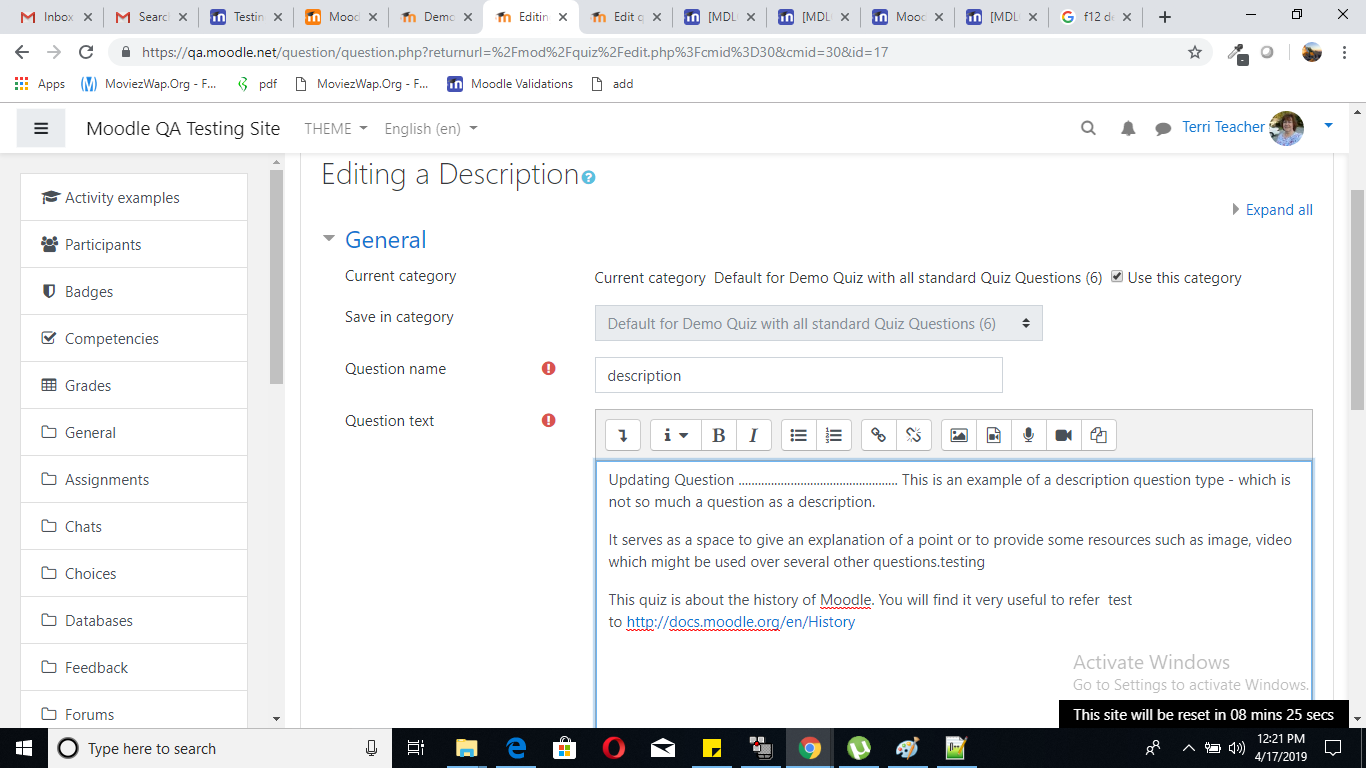Open Participants in sidebar
1366x768 pixels.
pos(134,244)
